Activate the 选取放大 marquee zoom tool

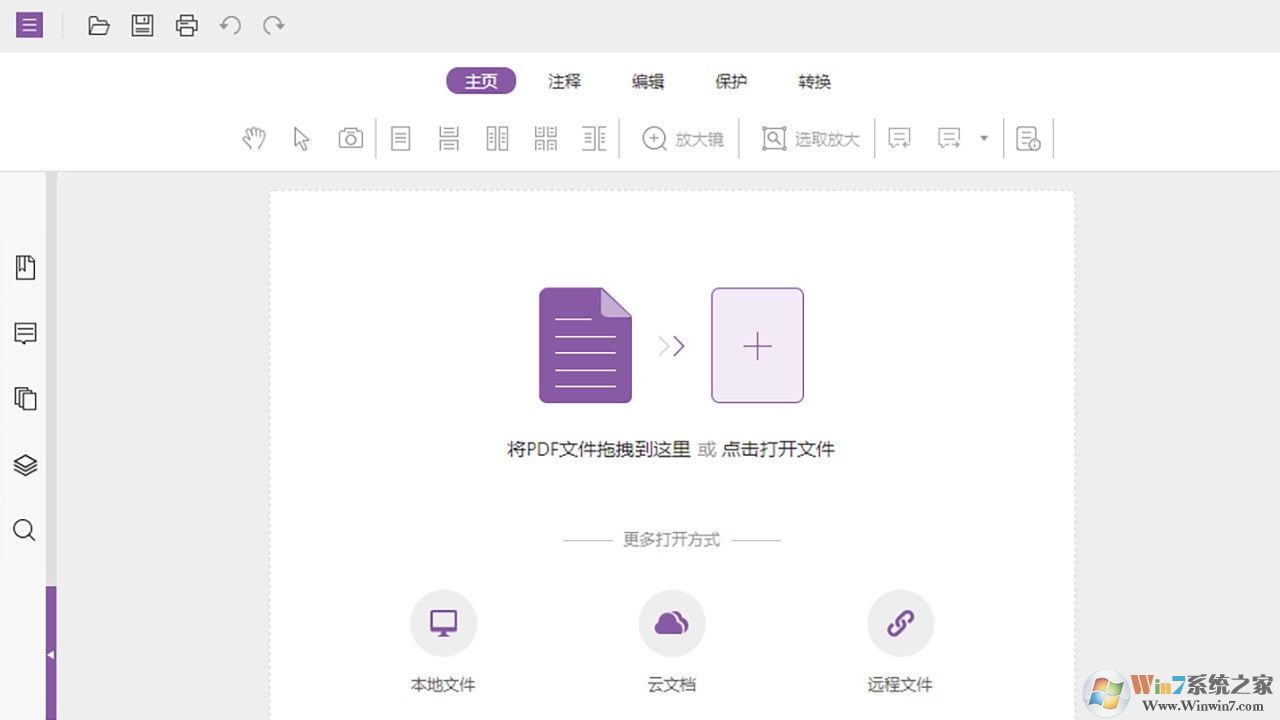809,138
